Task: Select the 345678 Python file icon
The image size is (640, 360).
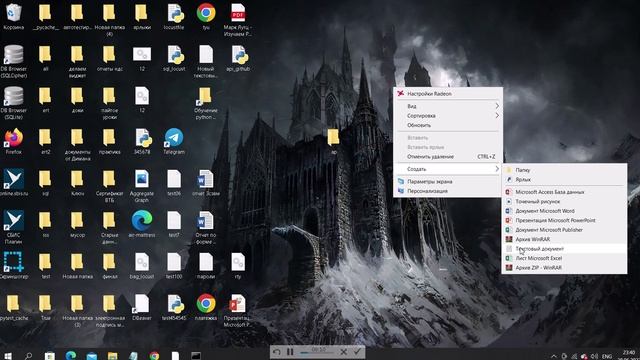Action: [x=142, y=141]
